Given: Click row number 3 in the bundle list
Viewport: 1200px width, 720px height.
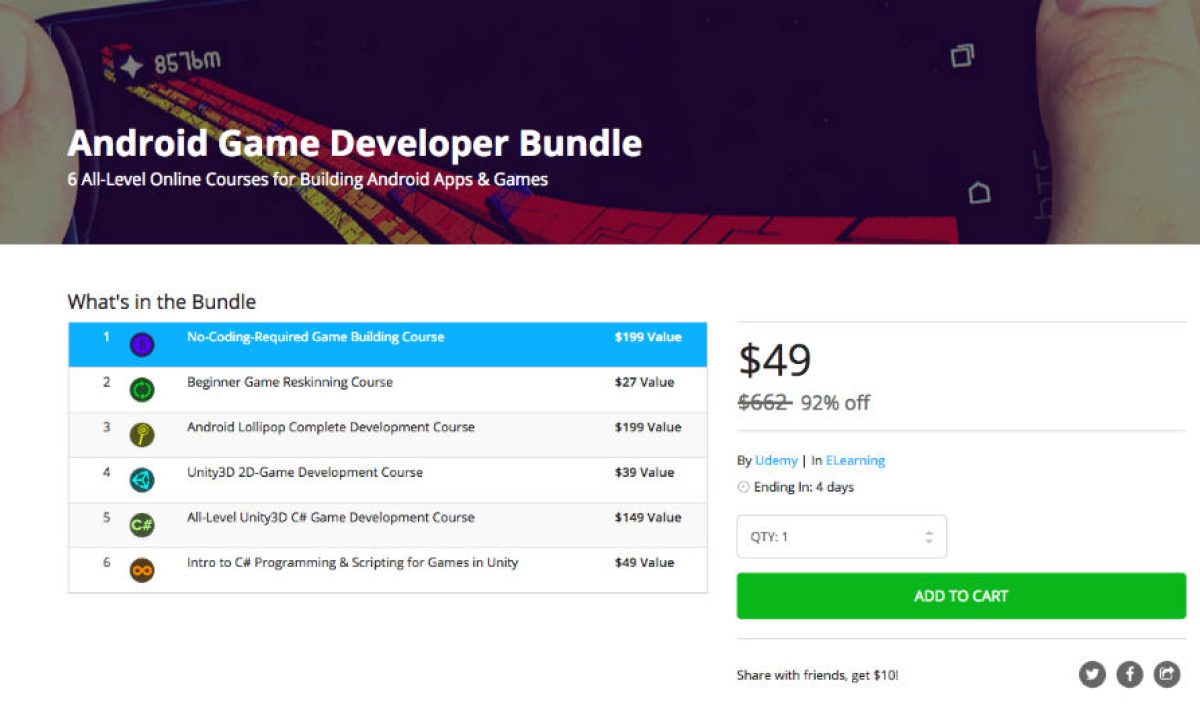Looking at the screenshot, I should (x=107, y=427).
